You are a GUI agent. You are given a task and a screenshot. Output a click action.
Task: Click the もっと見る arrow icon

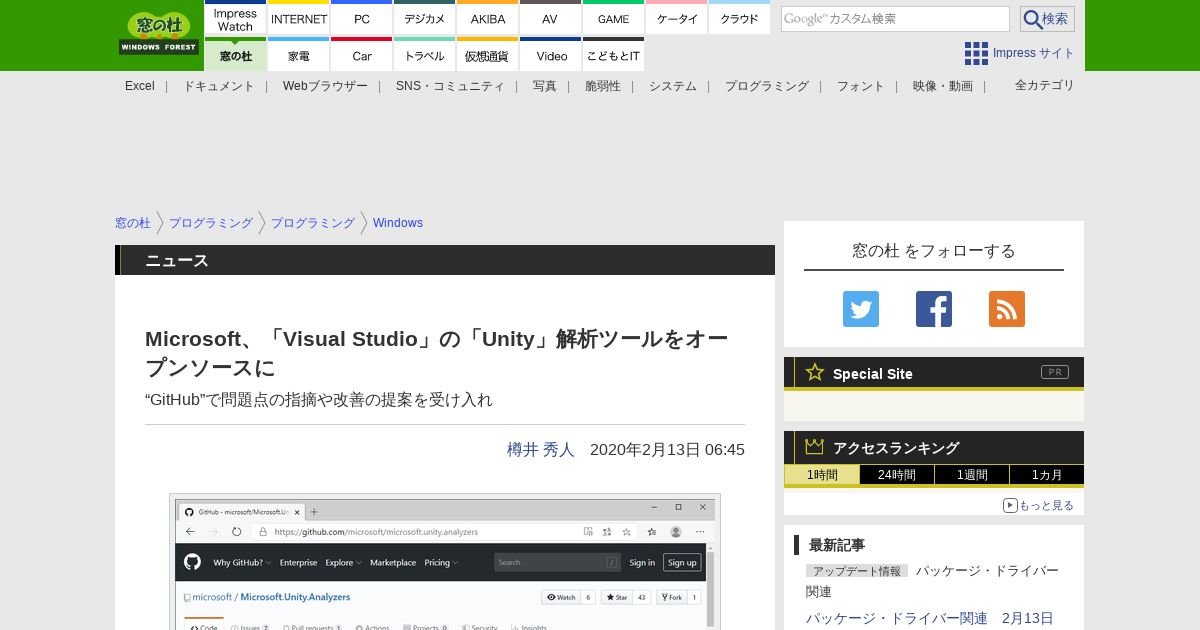1010,505
